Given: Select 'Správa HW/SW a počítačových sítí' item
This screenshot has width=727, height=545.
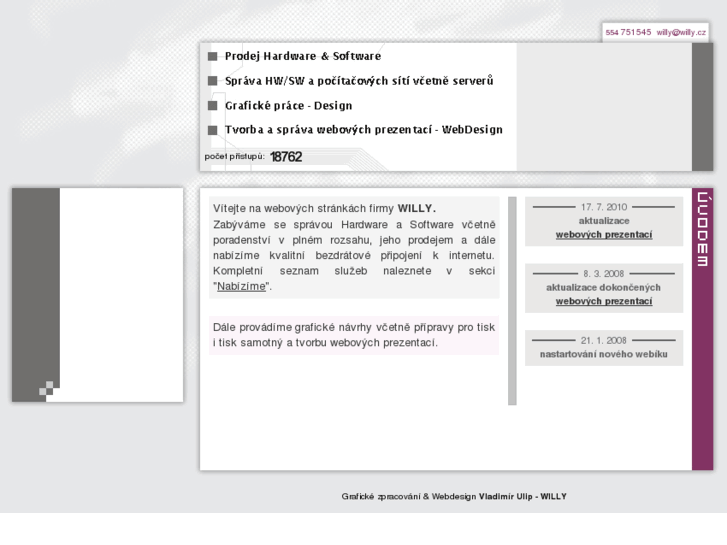Looking at the screenshot, I should click(x=359, y=81).
